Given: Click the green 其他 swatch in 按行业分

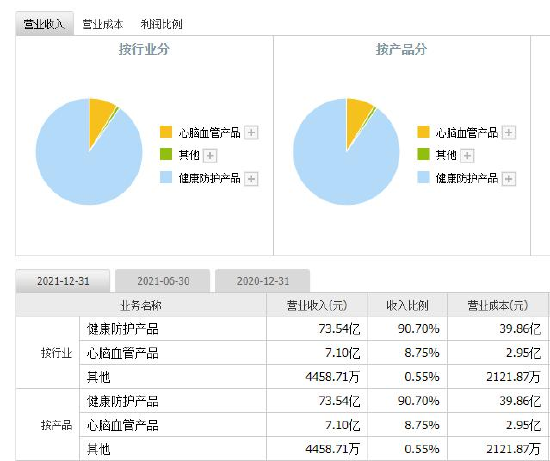Looking at the screenshot, I should (166, 154).
